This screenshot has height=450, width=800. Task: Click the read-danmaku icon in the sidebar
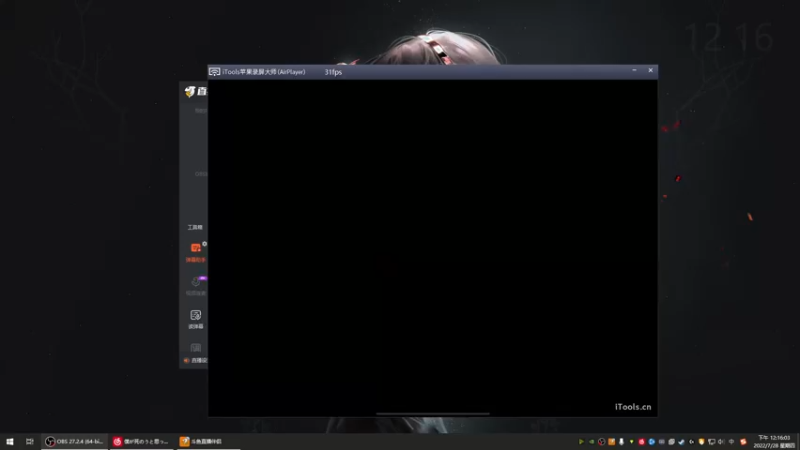(195, 315)
